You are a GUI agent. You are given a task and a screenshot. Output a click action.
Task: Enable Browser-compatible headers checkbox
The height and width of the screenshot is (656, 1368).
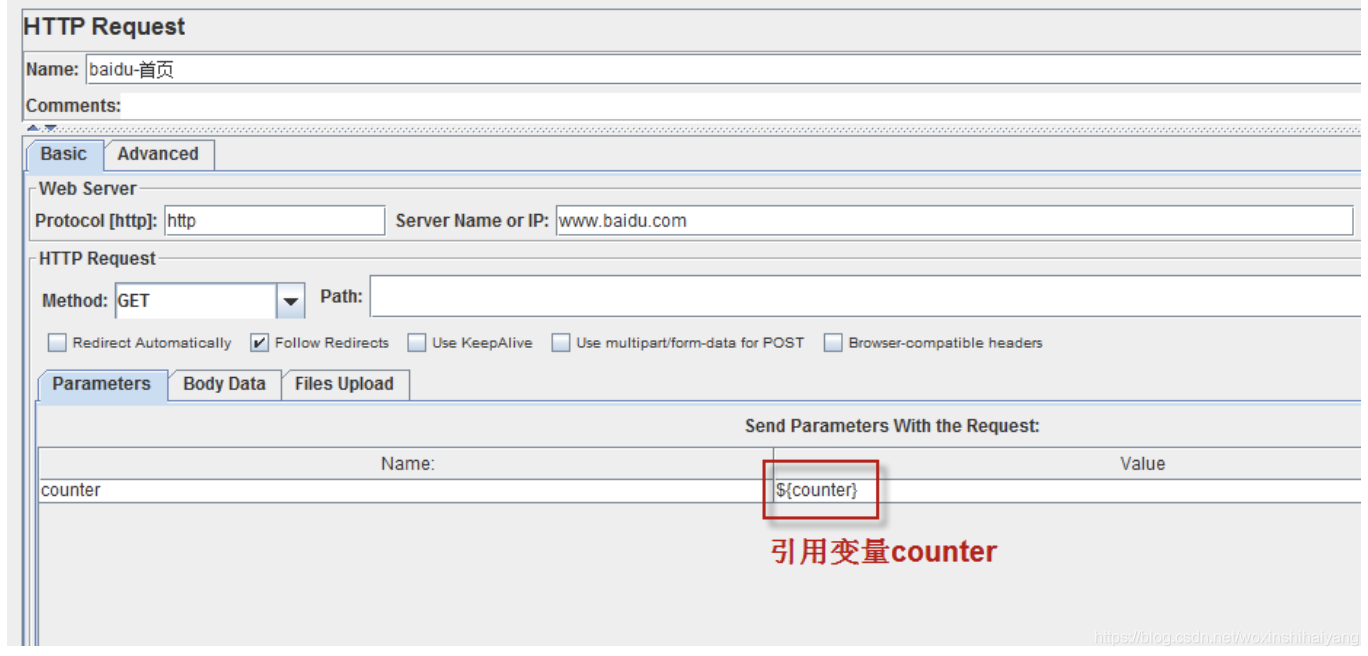pyautogui.click(x=833, y=343)
